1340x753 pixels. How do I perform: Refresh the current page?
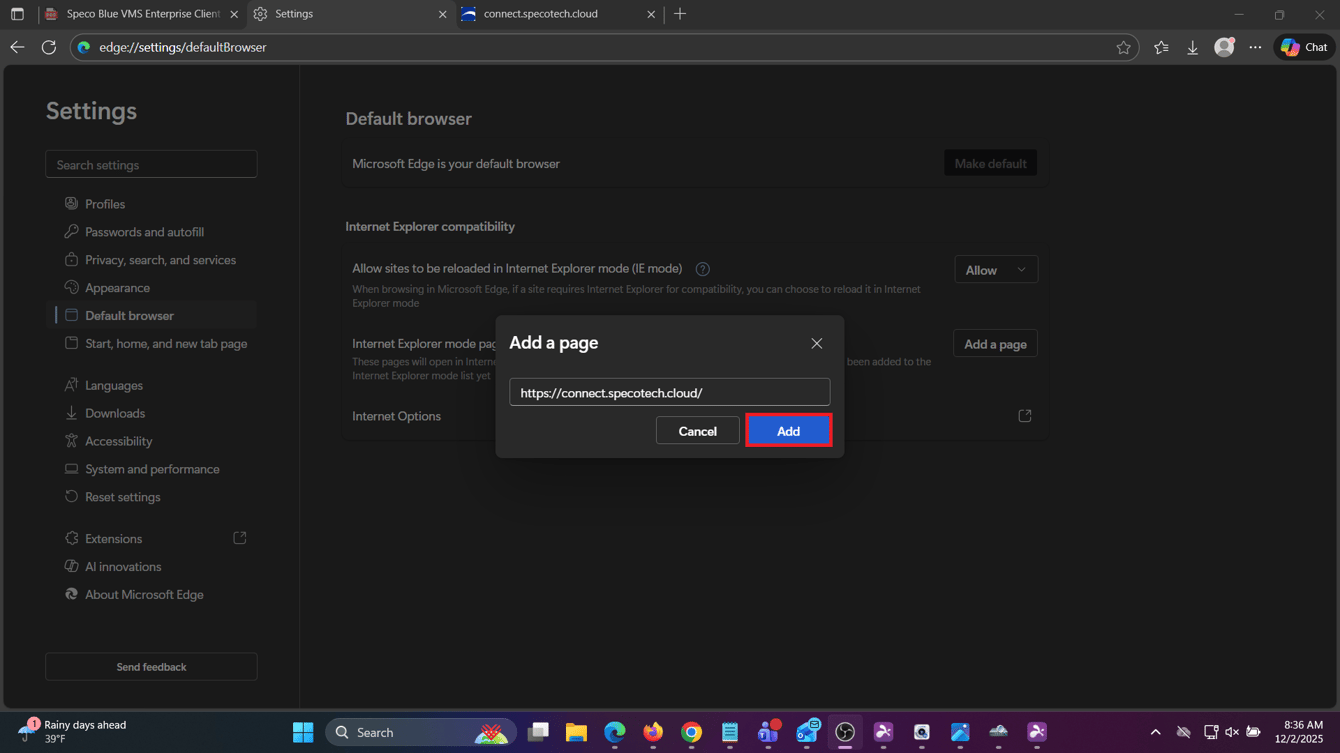click(48, 47)
